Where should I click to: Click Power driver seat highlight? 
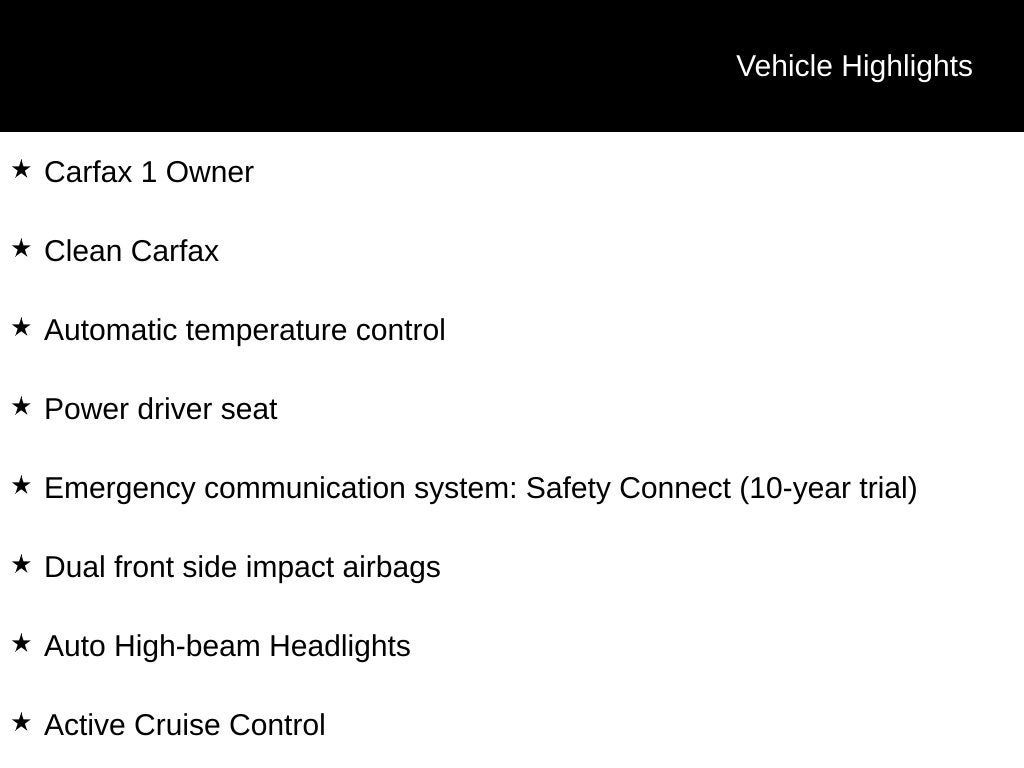tap(161, 409)
